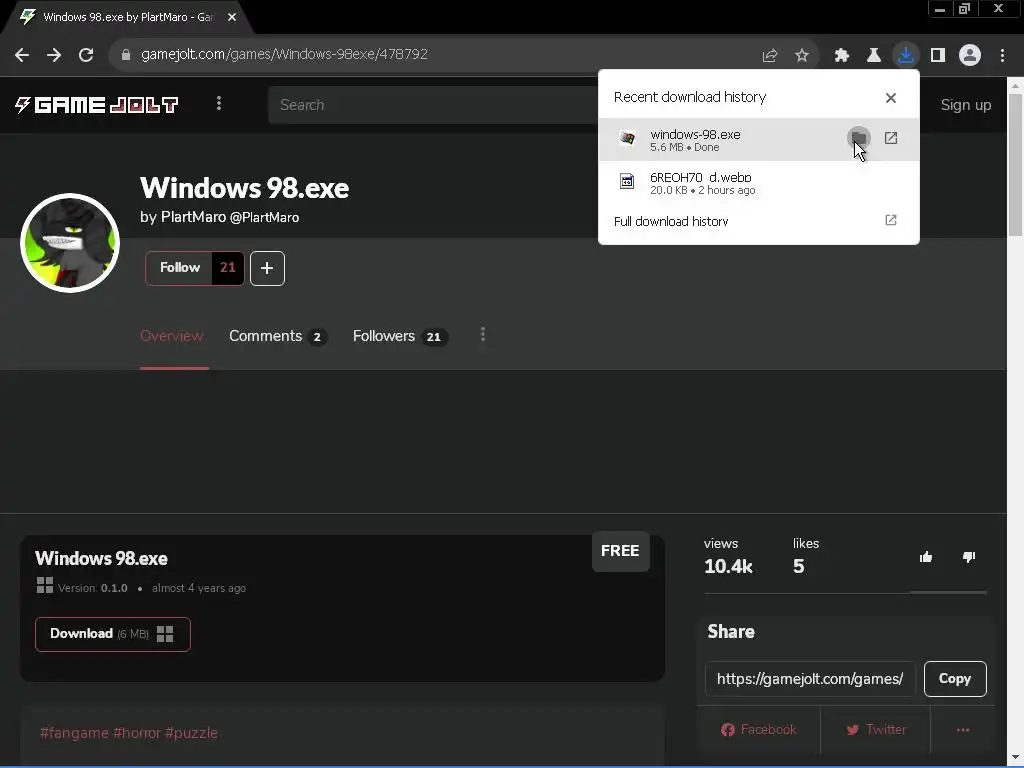The height and width of the screenshot is (768, 1024).
Task: Focus the Game Jolt Search field
Action: (432, 105)
